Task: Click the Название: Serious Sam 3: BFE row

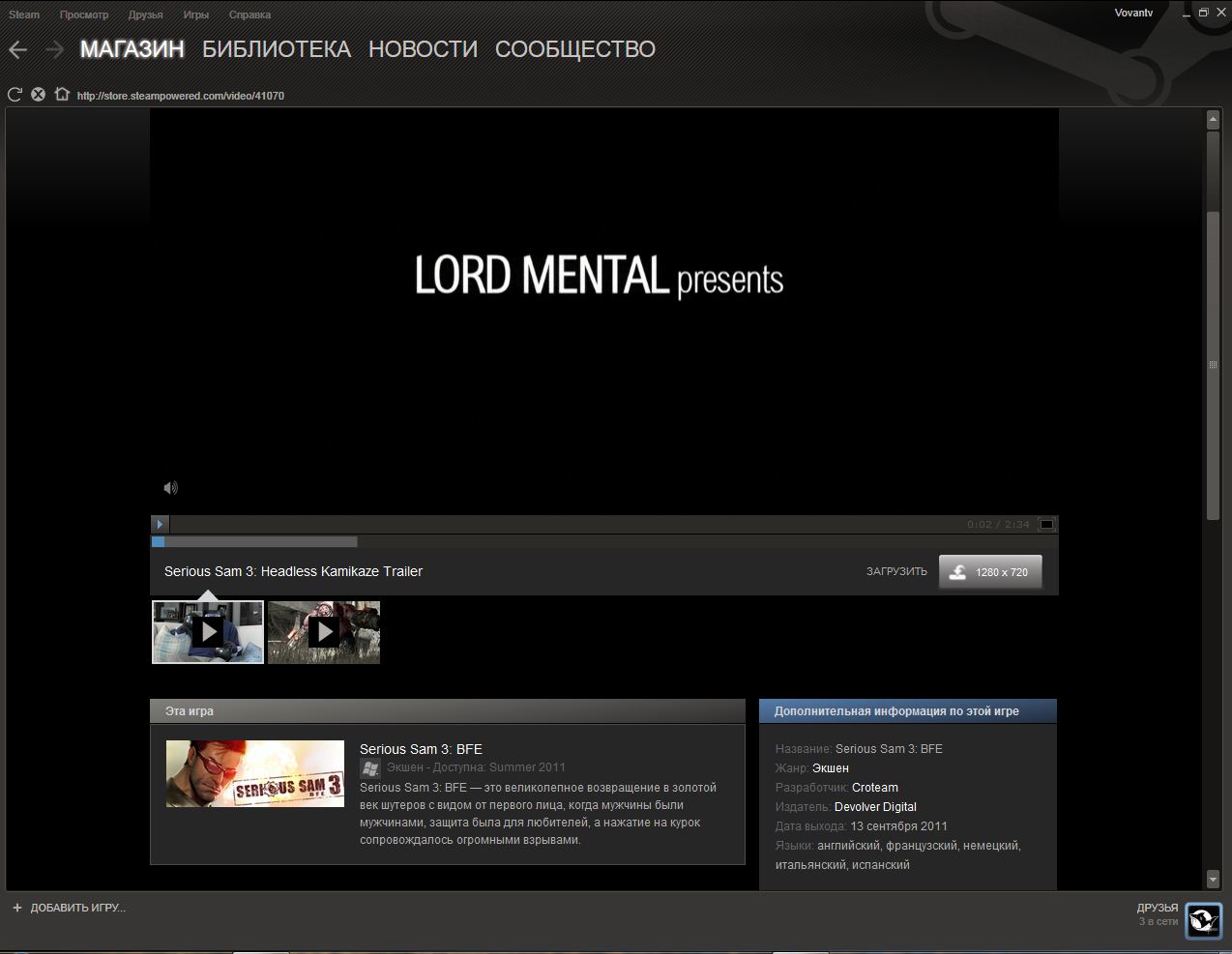Action: tap(859, 749)
